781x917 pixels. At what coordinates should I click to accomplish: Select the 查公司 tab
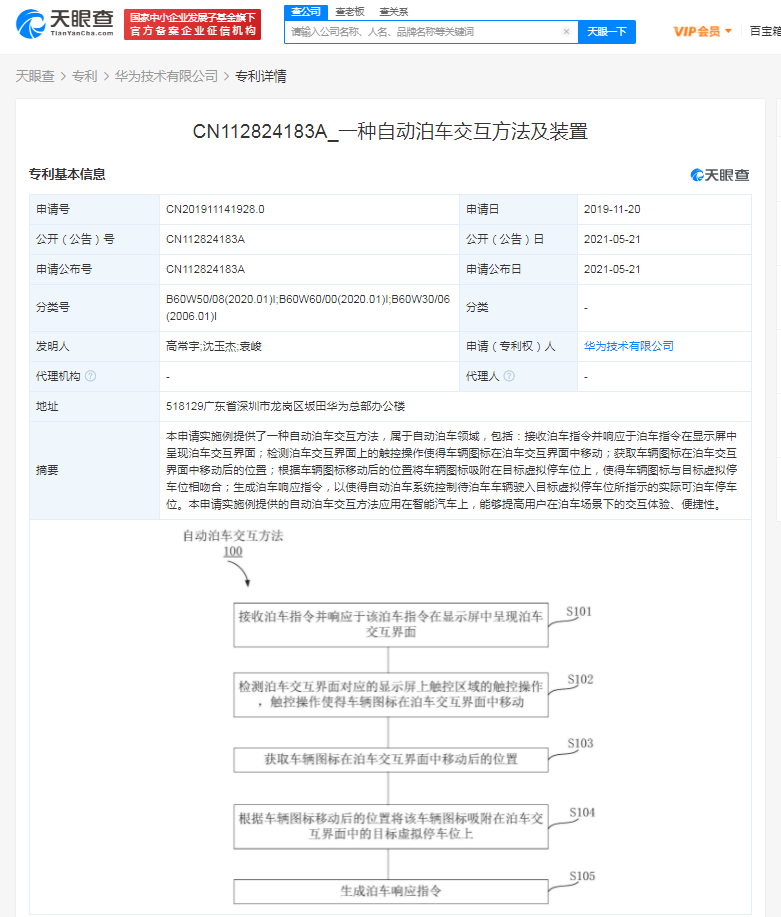[x=306, y=12]
